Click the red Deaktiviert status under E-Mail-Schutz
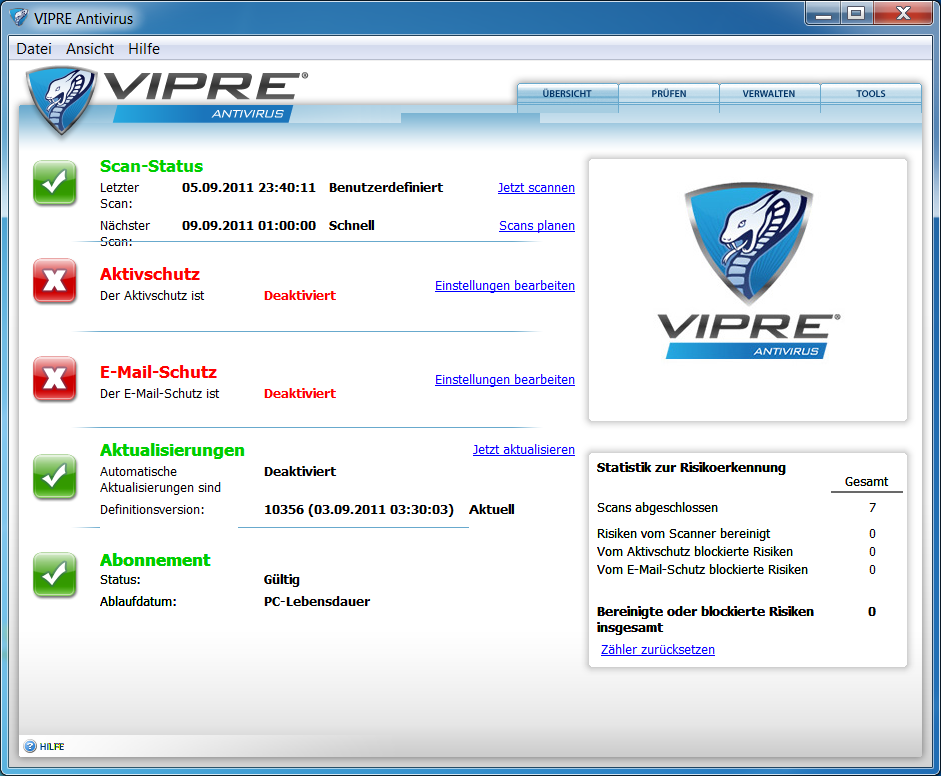 click(x=299, y=394)
